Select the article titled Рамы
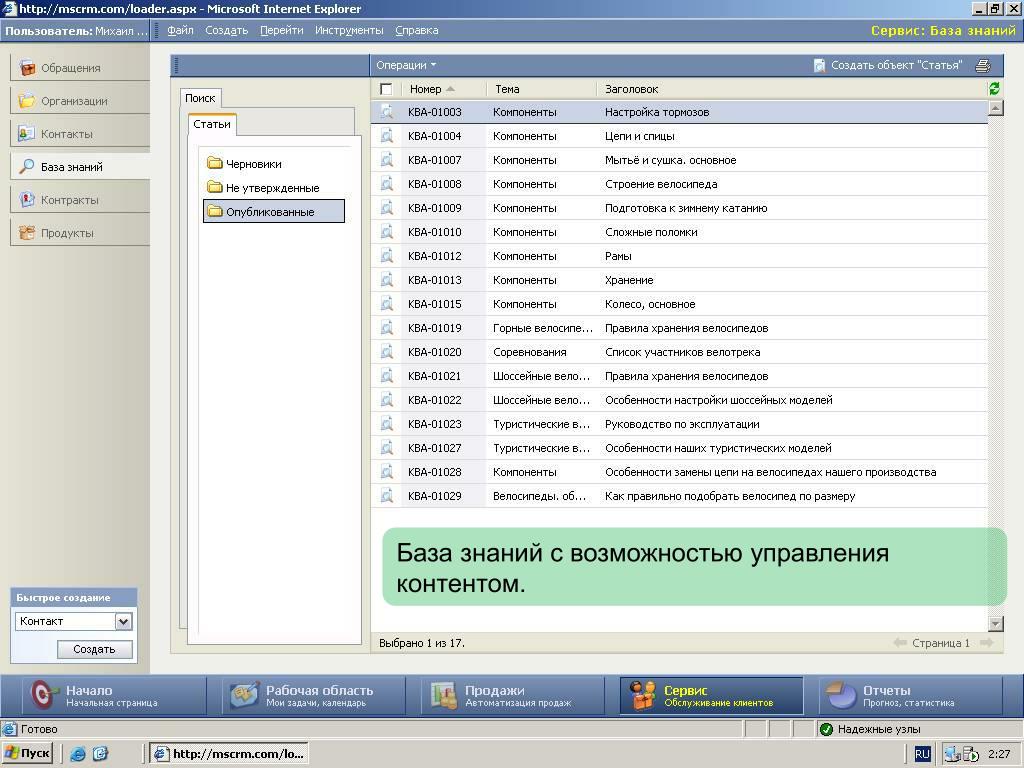 click(618, 256)
